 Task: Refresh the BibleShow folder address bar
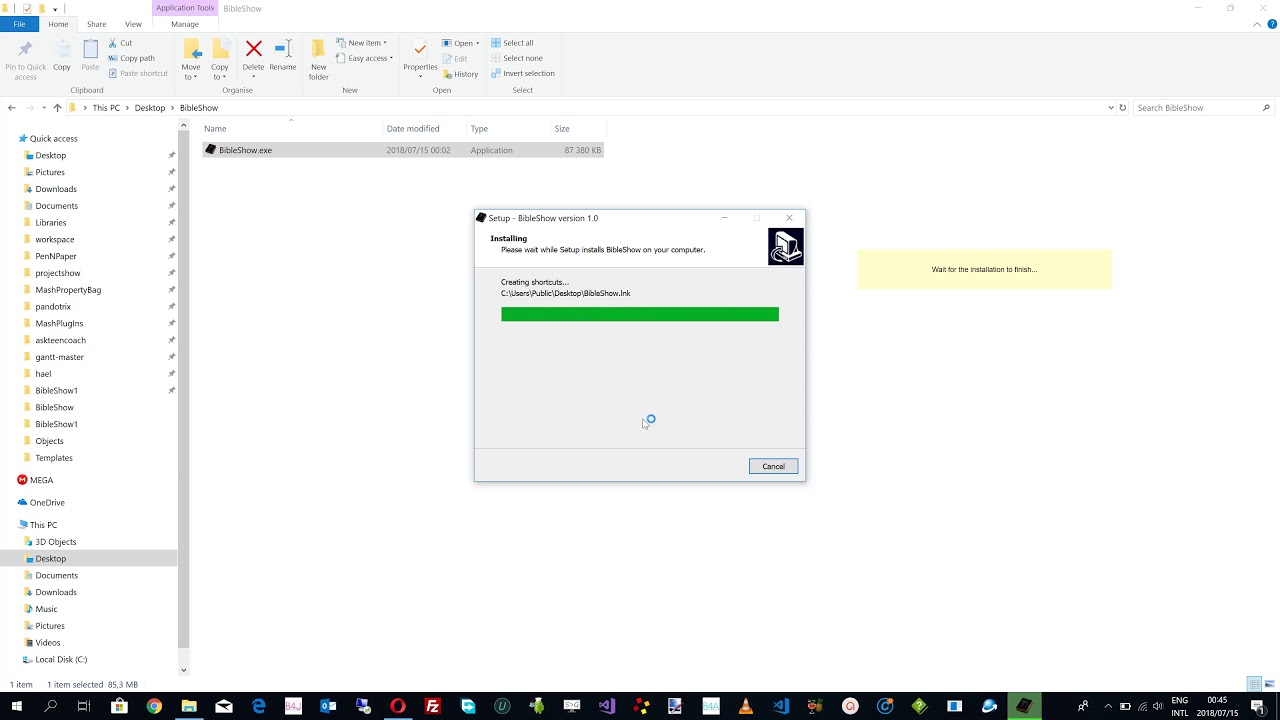tap(1122, 108)
